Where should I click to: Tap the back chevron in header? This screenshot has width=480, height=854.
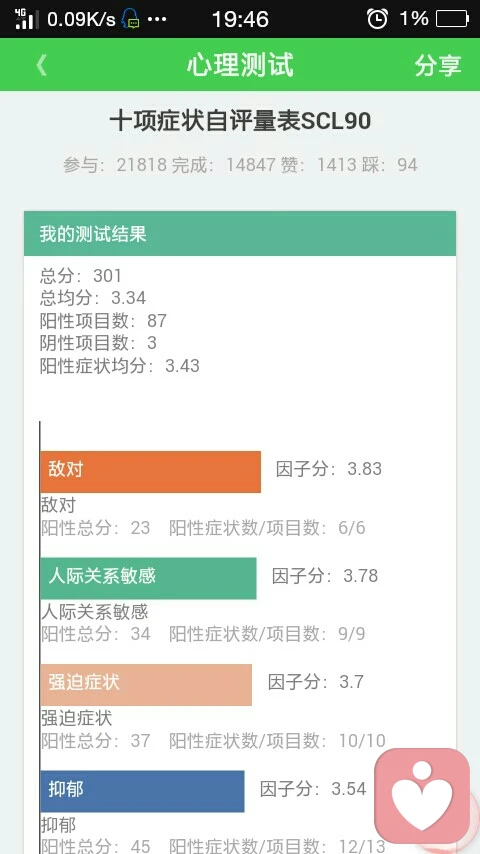pyautogui.click(x=41, y=65)
